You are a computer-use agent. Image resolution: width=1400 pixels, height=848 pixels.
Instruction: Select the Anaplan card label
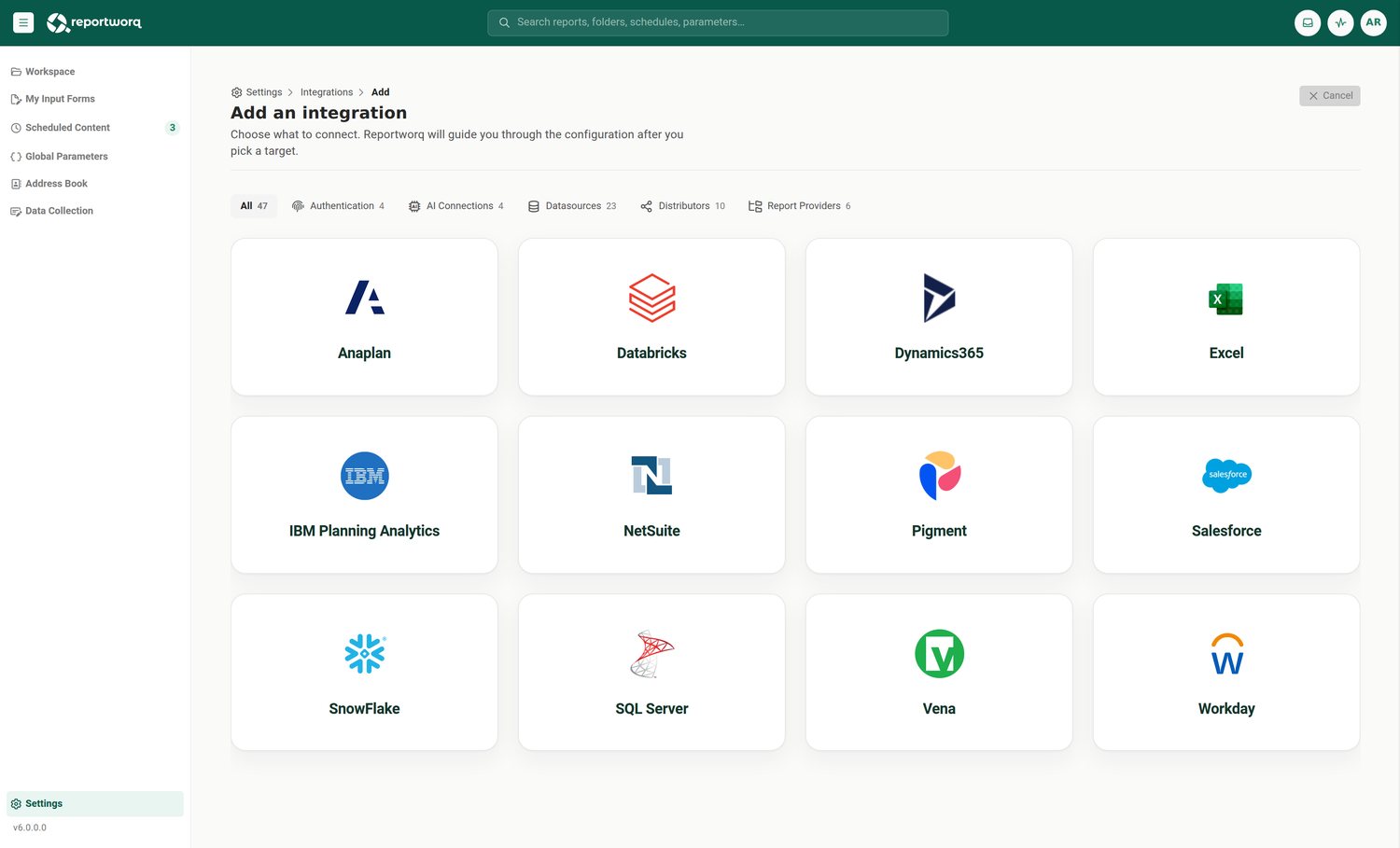[x=364, y=354]
